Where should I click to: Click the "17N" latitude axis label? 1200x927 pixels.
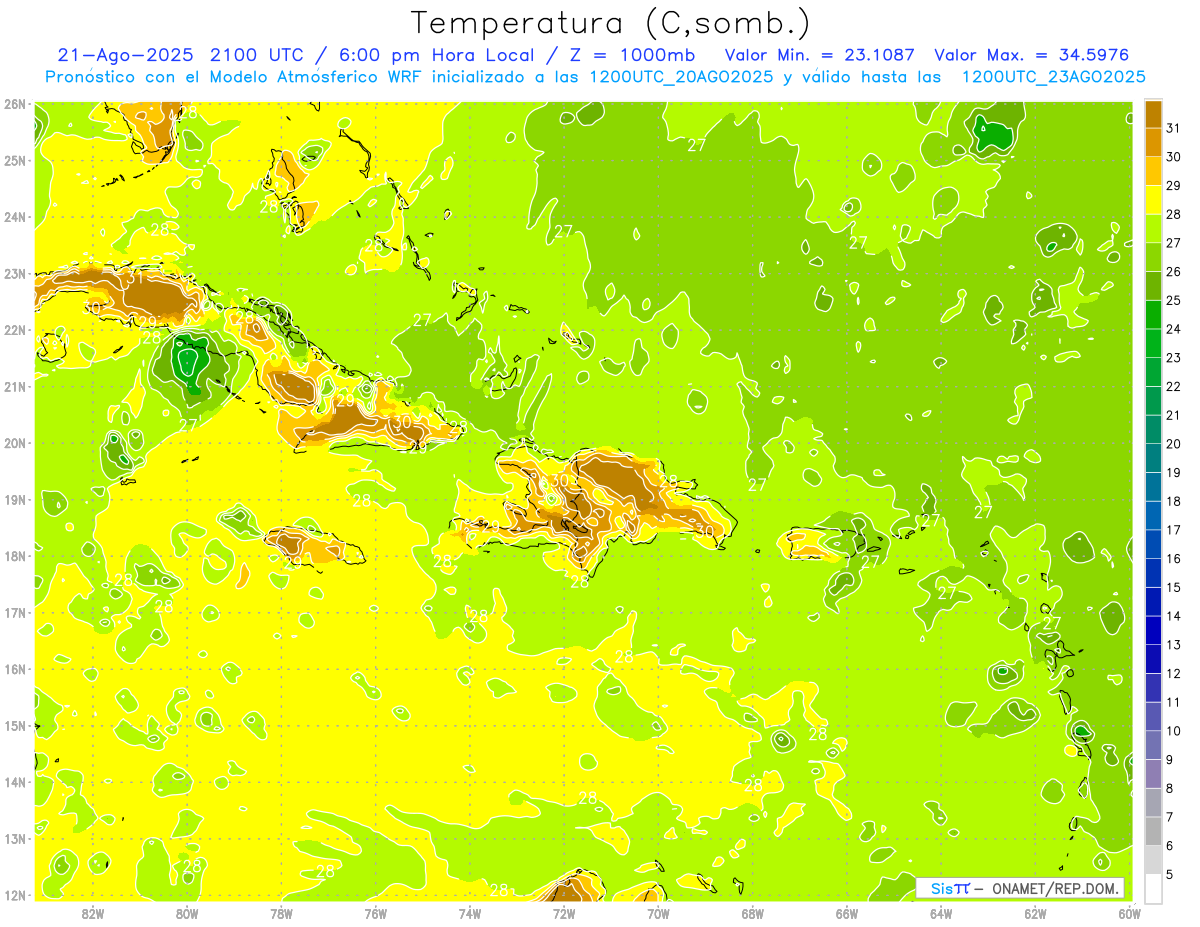click(x=14, y=612)
